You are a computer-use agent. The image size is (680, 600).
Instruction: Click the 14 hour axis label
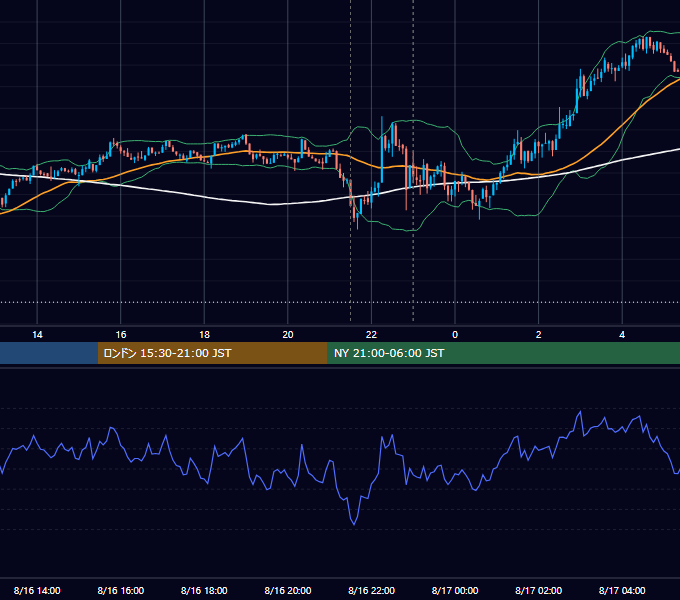(x=37, y=335)
